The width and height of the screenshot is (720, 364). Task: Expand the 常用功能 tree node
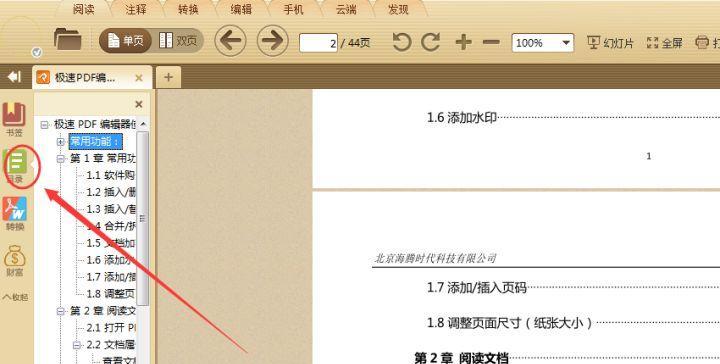(x=61, y=142)
